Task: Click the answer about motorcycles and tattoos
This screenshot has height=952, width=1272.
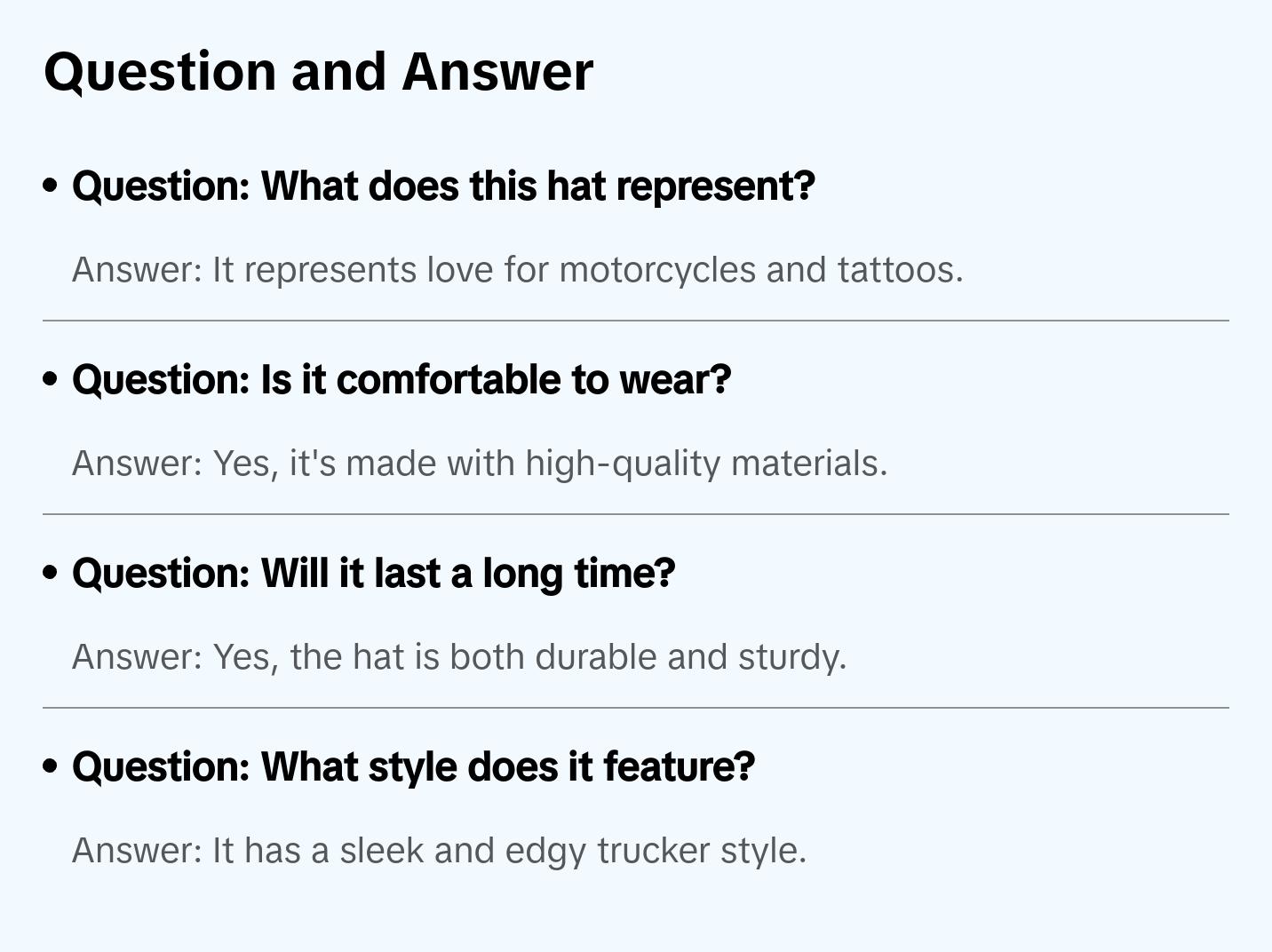Action: click(517, 270)
